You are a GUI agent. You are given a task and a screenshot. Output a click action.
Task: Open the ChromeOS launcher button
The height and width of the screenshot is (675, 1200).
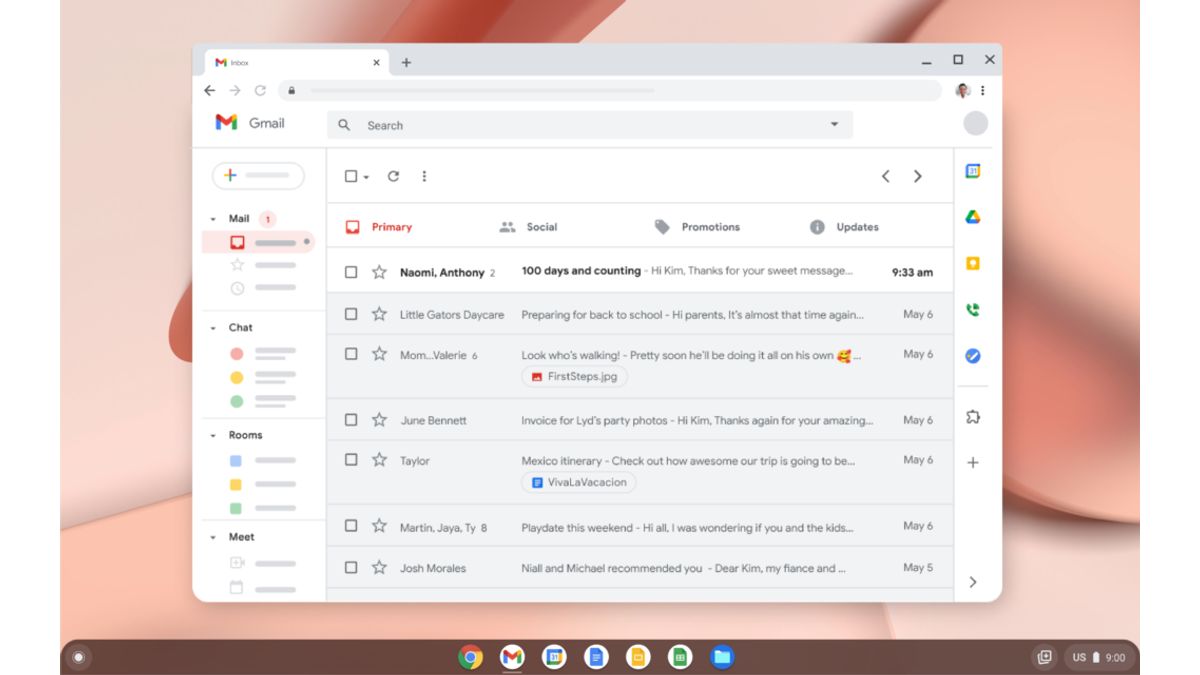(78, 657)
